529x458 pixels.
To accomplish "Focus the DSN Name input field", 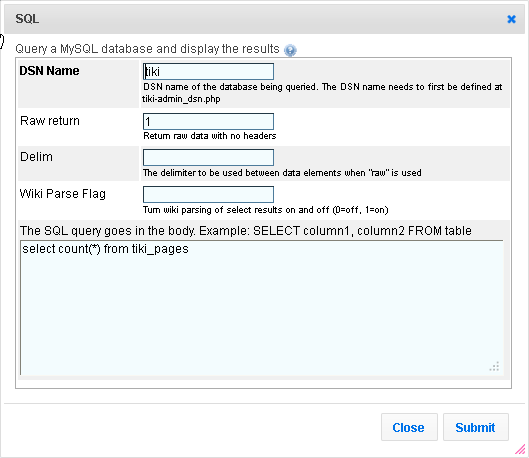I will 208,71.
